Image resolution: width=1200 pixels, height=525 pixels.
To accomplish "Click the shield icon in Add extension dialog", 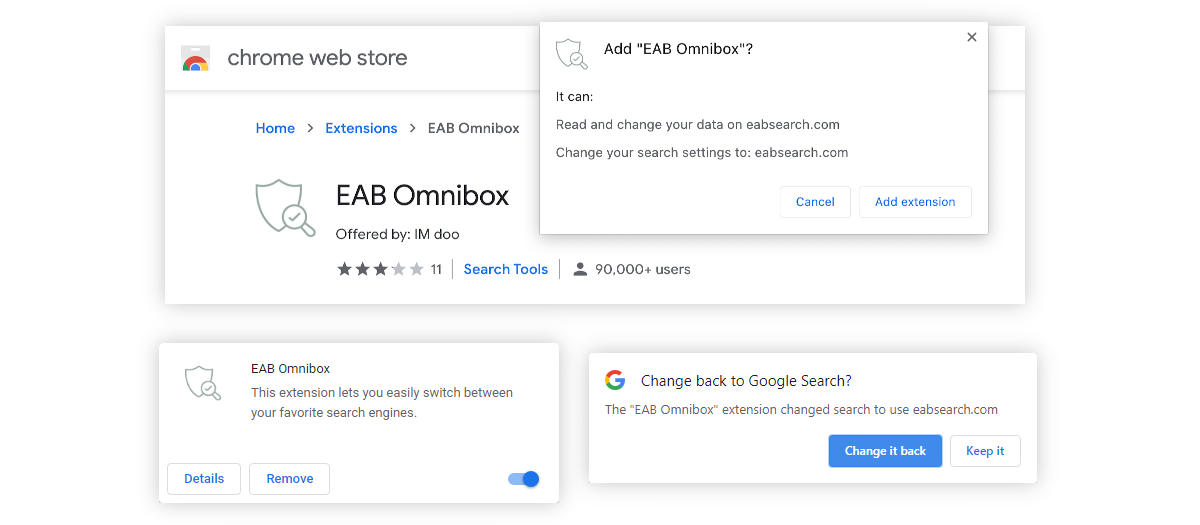I will click(x=572, y=54).
